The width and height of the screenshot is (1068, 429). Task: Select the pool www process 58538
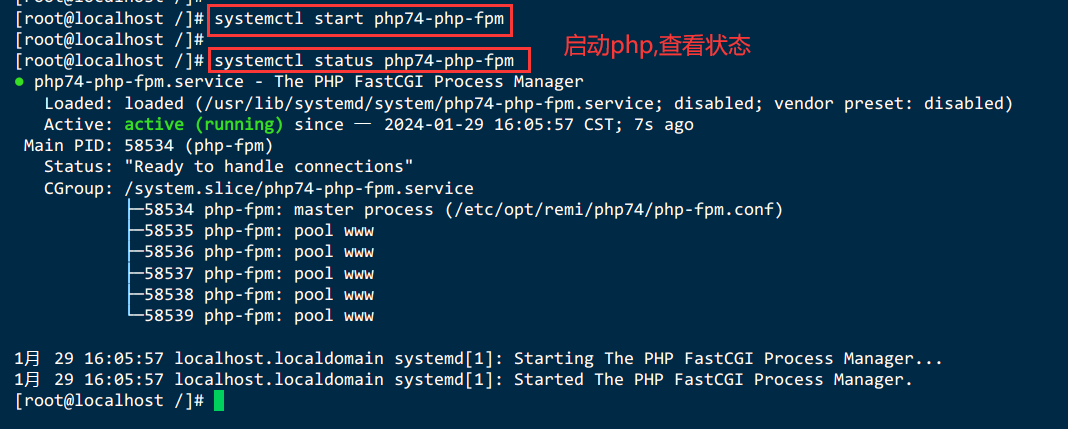(x=251, y=295)
